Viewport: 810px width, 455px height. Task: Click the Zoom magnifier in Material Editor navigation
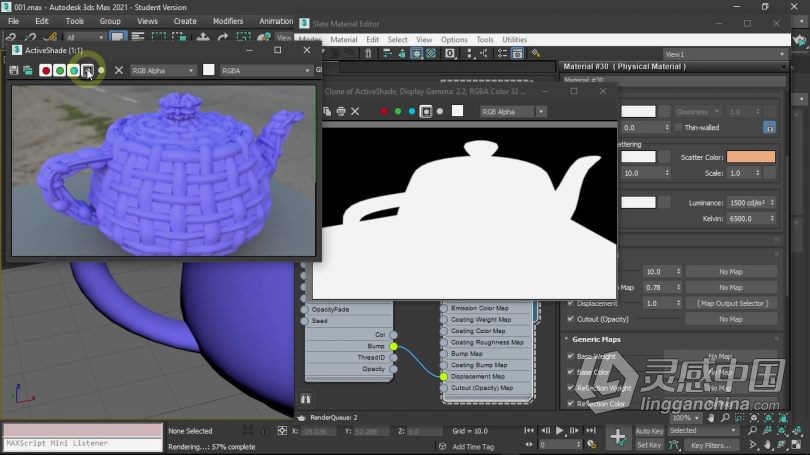coord(725,418)
